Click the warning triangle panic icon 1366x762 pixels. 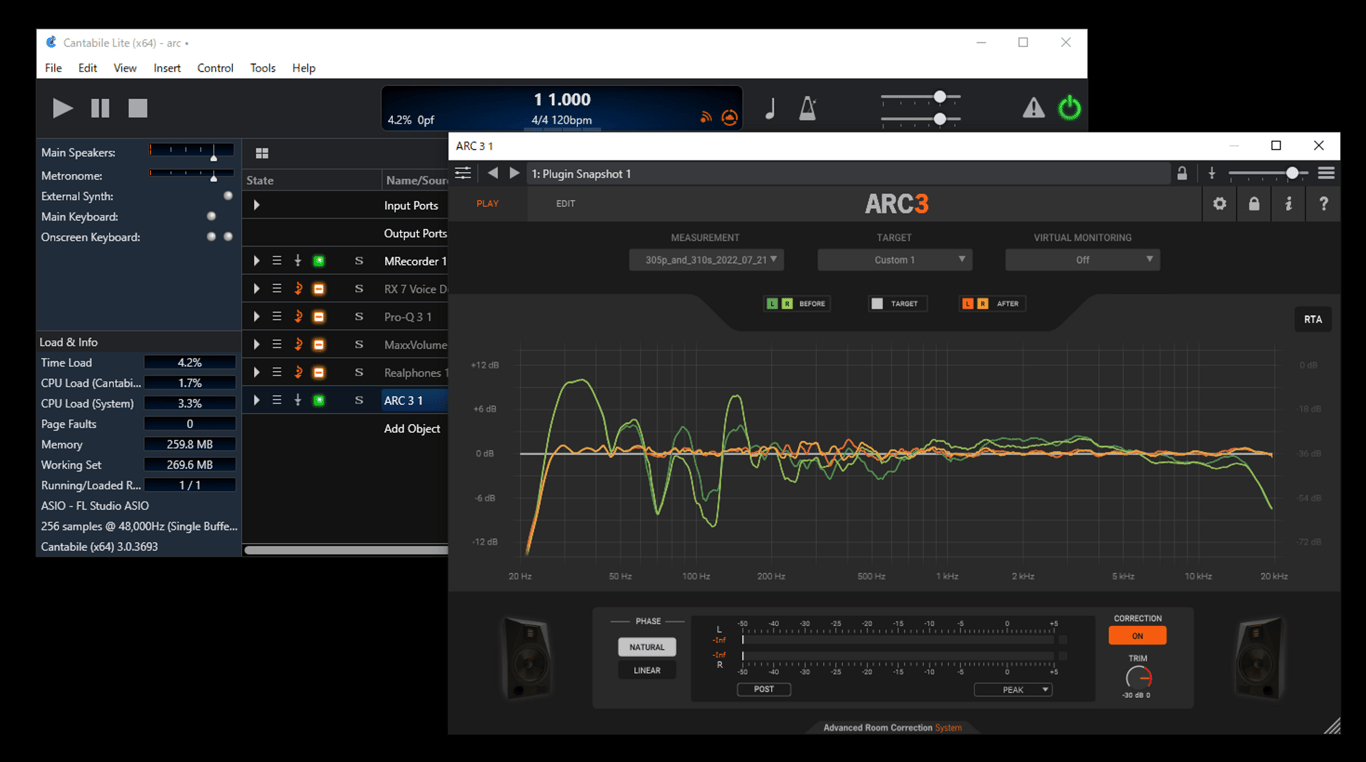pos(1033,108)
